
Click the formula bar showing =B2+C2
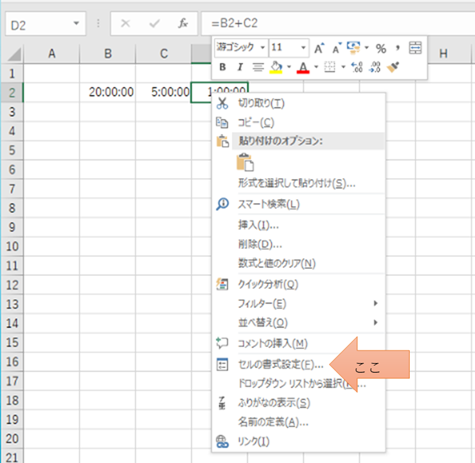click(x=338, y=23)
